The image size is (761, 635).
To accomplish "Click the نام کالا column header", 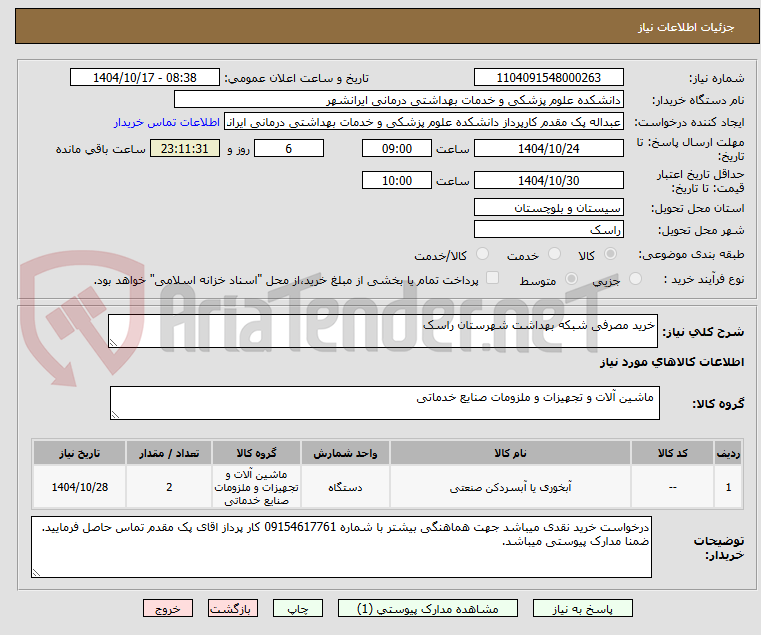I will (x=510, y=453).
